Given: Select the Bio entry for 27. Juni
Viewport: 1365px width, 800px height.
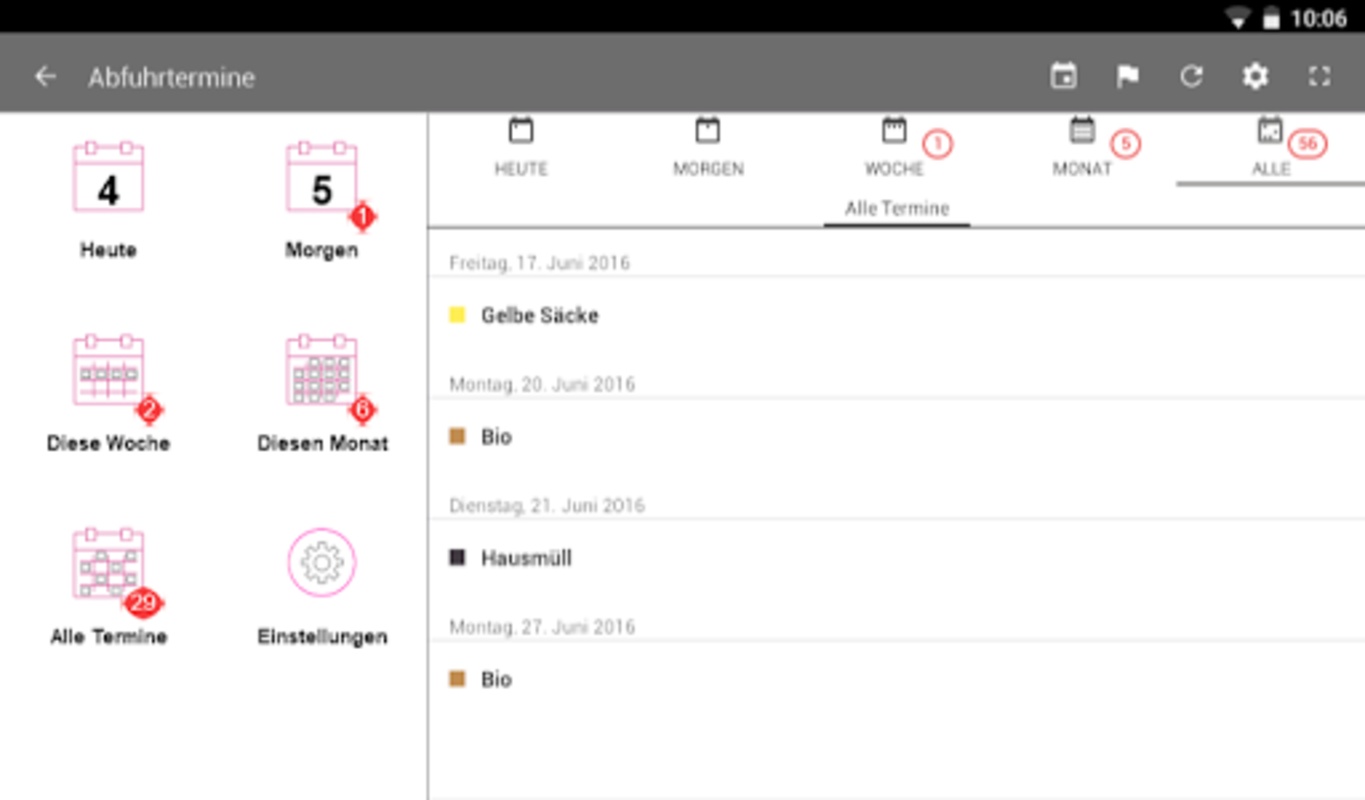Looking at the screenshot, I should pos(897,679).
